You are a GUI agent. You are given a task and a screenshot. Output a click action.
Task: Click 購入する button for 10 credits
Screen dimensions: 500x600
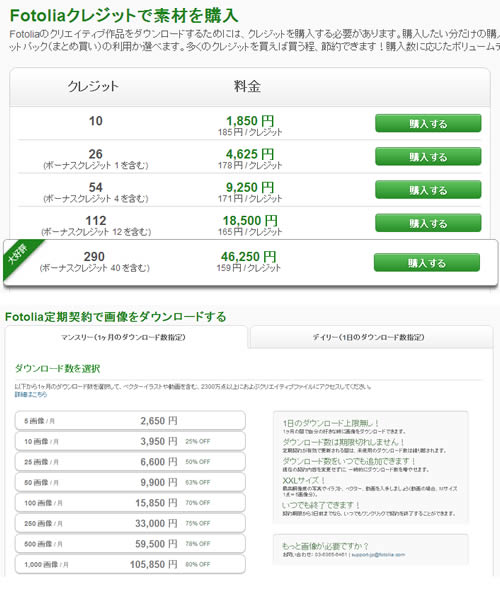[x=428, y=123]
